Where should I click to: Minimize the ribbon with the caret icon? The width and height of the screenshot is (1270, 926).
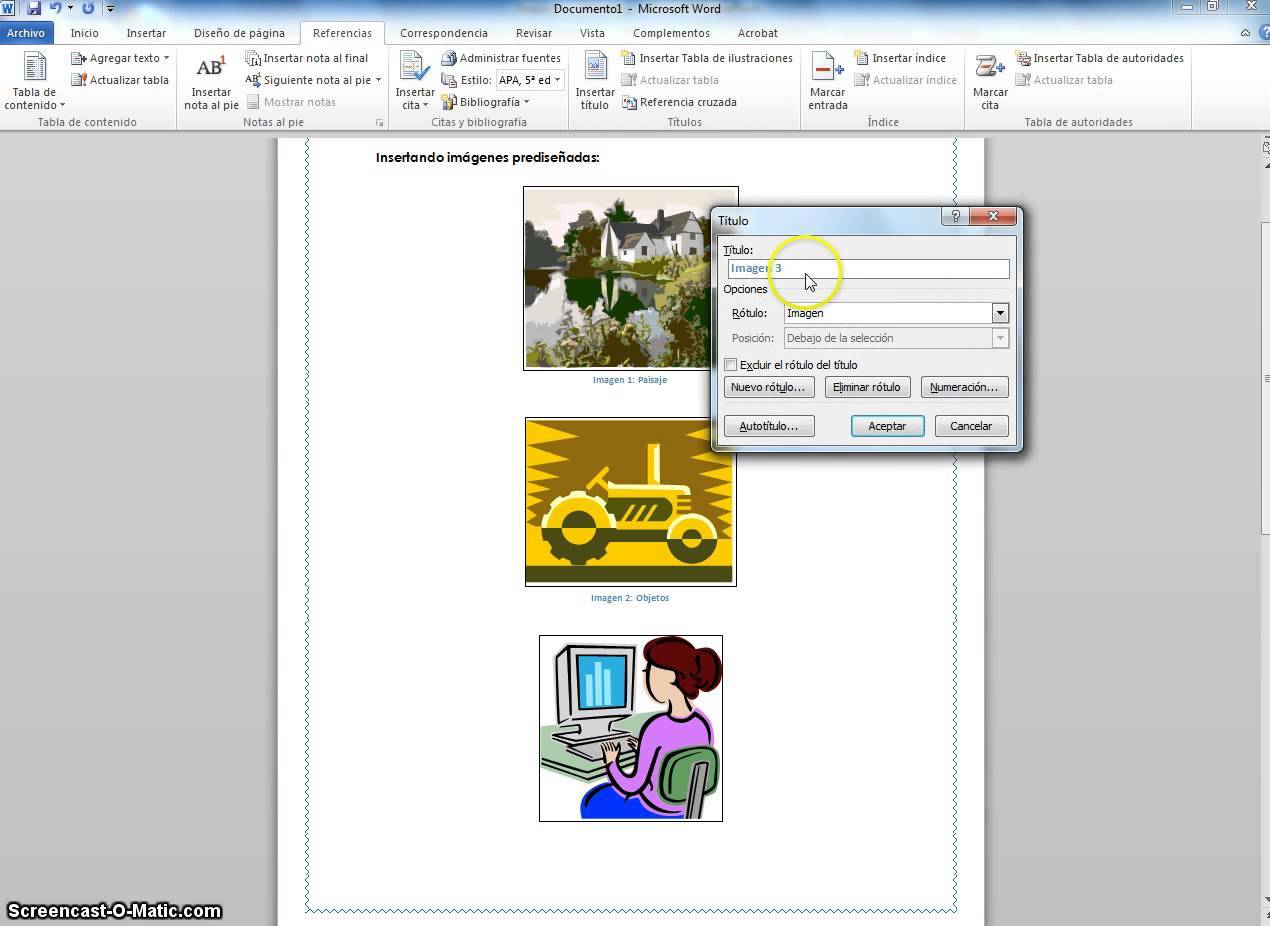coord(1245,32)
